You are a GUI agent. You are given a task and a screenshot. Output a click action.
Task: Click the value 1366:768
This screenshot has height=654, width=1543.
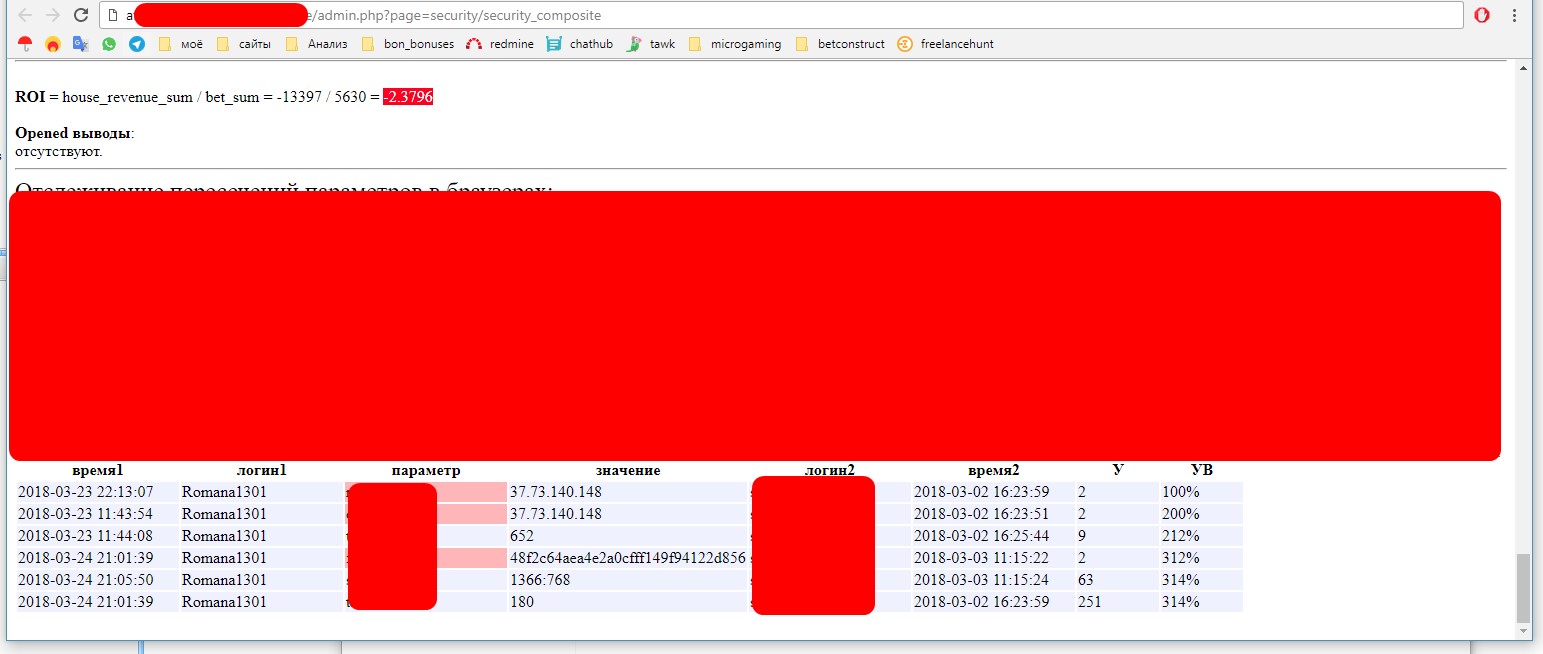point(540,580)
